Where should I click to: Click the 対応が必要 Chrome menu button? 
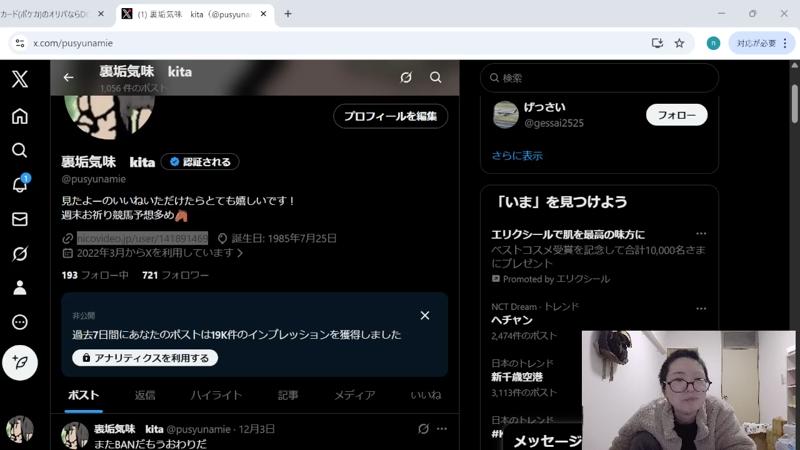[761, 43]
